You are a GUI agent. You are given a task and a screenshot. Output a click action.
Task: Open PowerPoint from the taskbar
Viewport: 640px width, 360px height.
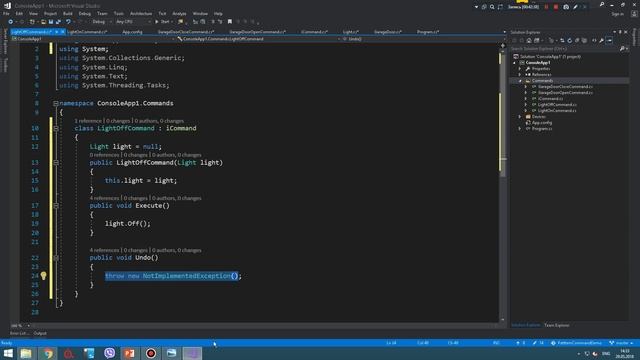click(x=130, y=353)
